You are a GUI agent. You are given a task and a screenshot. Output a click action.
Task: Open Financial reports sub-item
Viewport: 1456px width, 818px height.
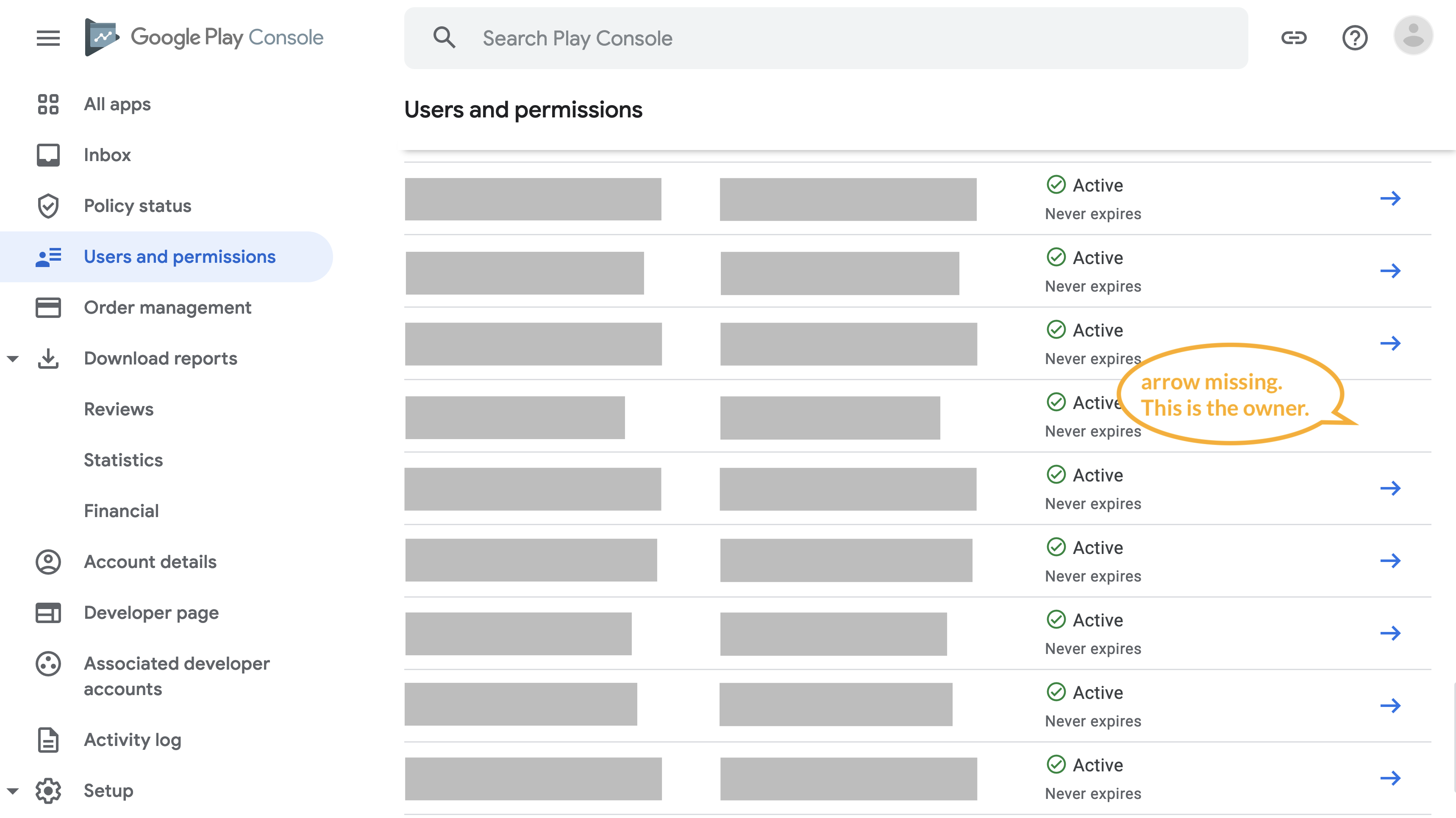(x=121, y=511)
